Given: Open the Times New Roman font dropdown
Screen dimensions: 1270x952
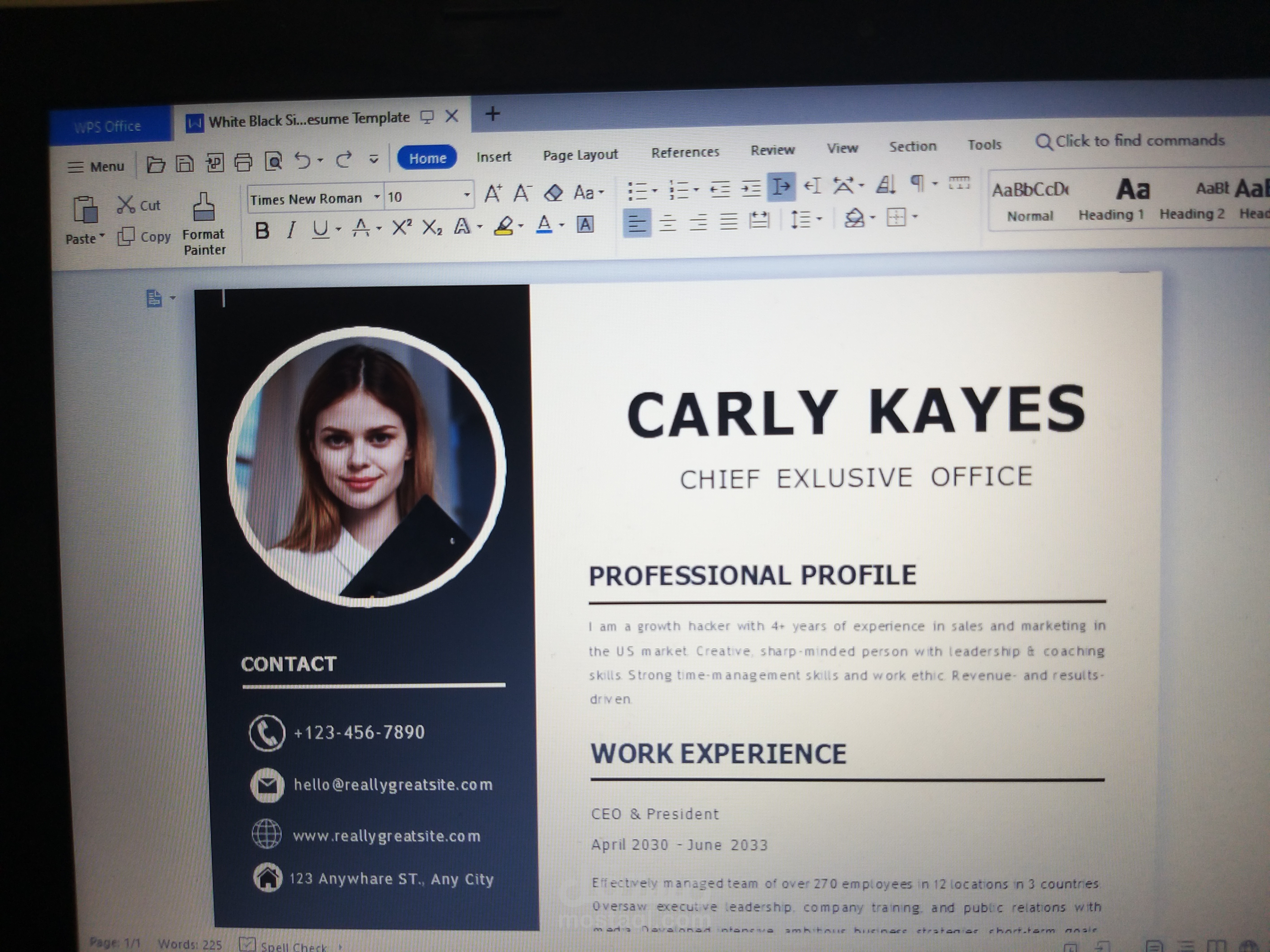Looking at the screenshot, I should (377, 197).
